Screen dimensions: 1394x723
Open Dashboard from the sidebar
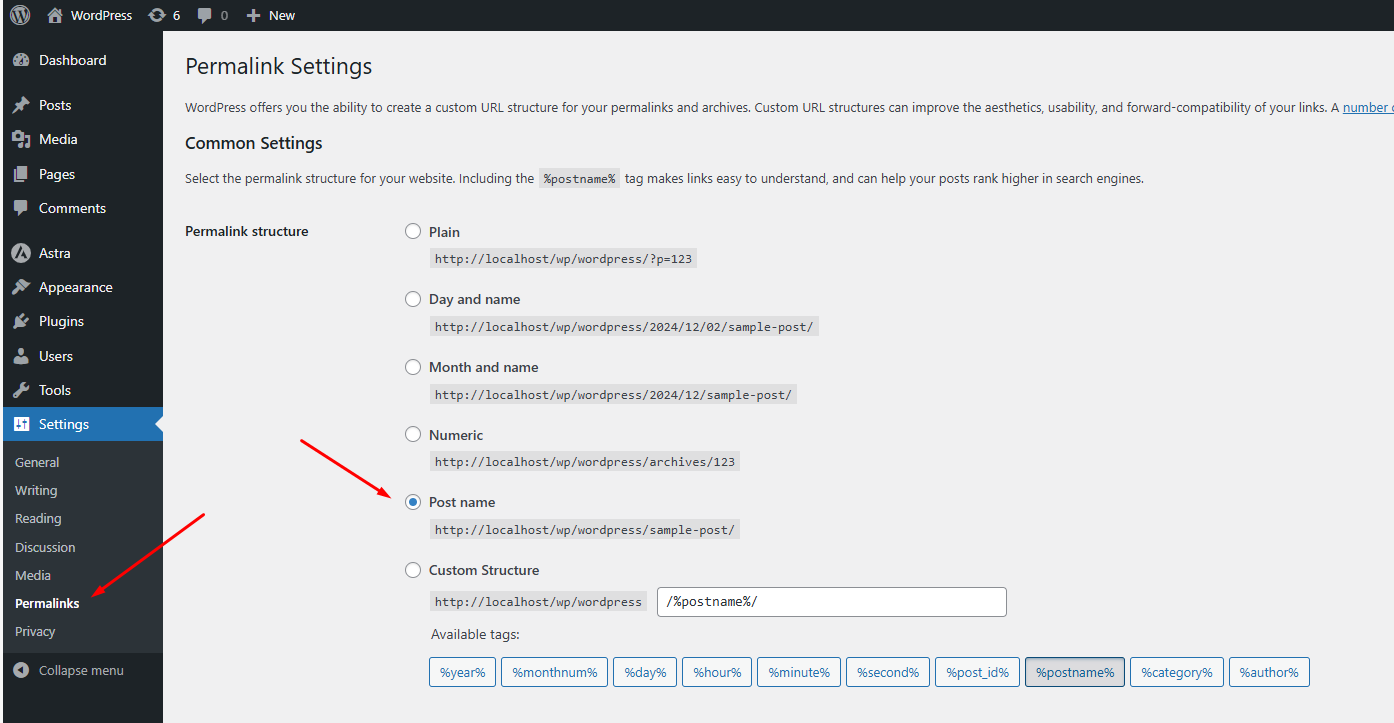[x=72, y=60]
